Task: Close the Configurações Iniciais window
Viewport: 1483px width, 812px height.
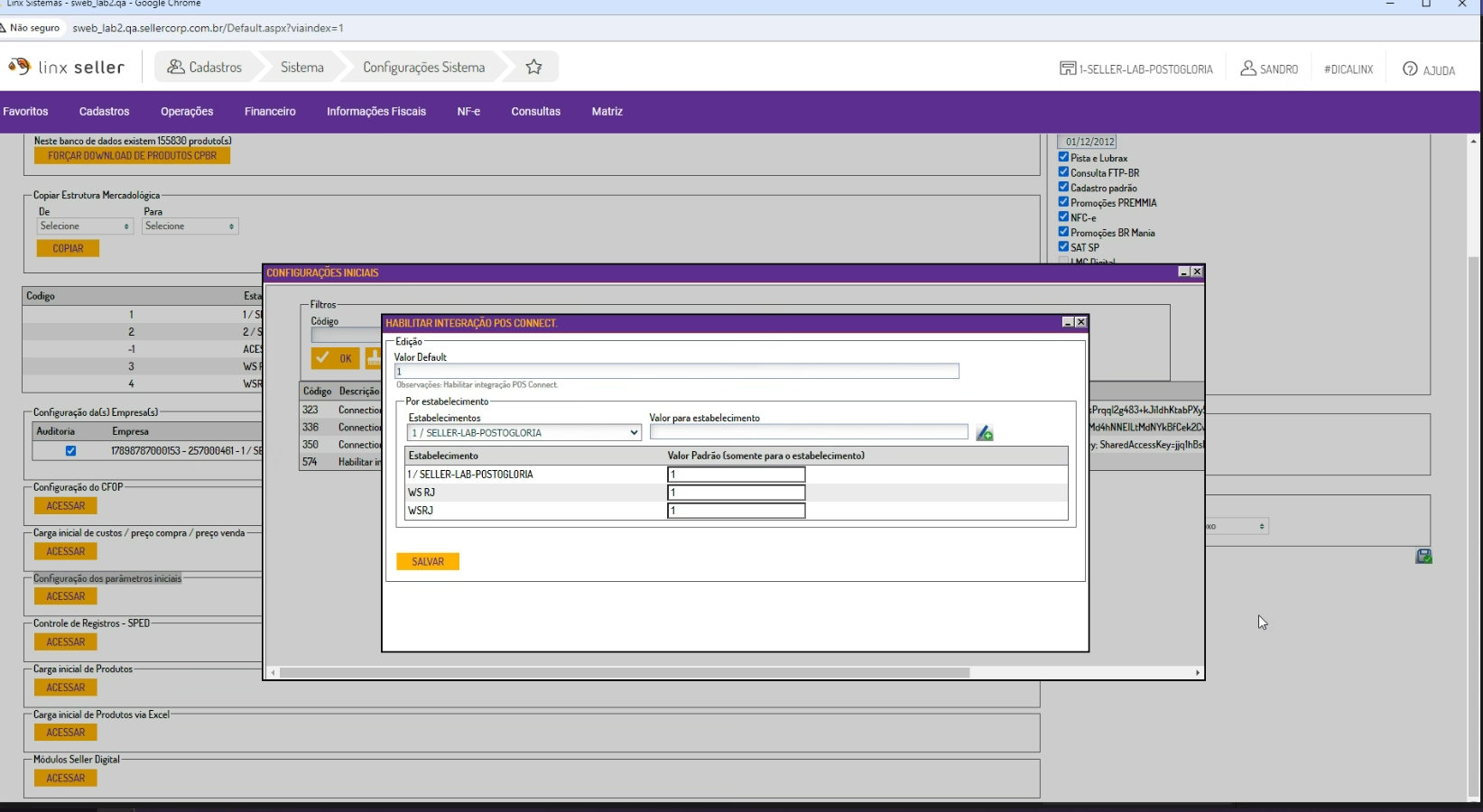Action: pos(1197,272)
